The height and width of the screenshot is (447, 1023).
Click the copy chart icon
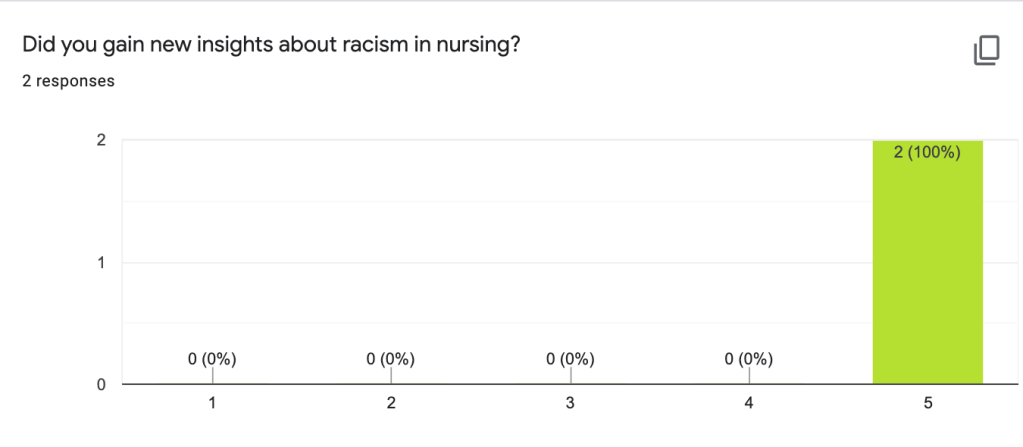point(986,51)
